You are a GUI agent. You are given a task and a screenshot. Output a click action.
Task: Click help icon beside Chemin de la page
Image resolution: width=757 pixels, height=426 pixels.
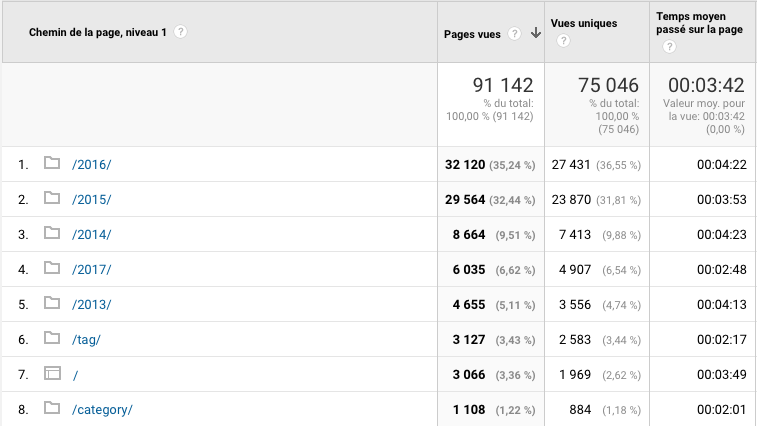[x=181, y=32]
